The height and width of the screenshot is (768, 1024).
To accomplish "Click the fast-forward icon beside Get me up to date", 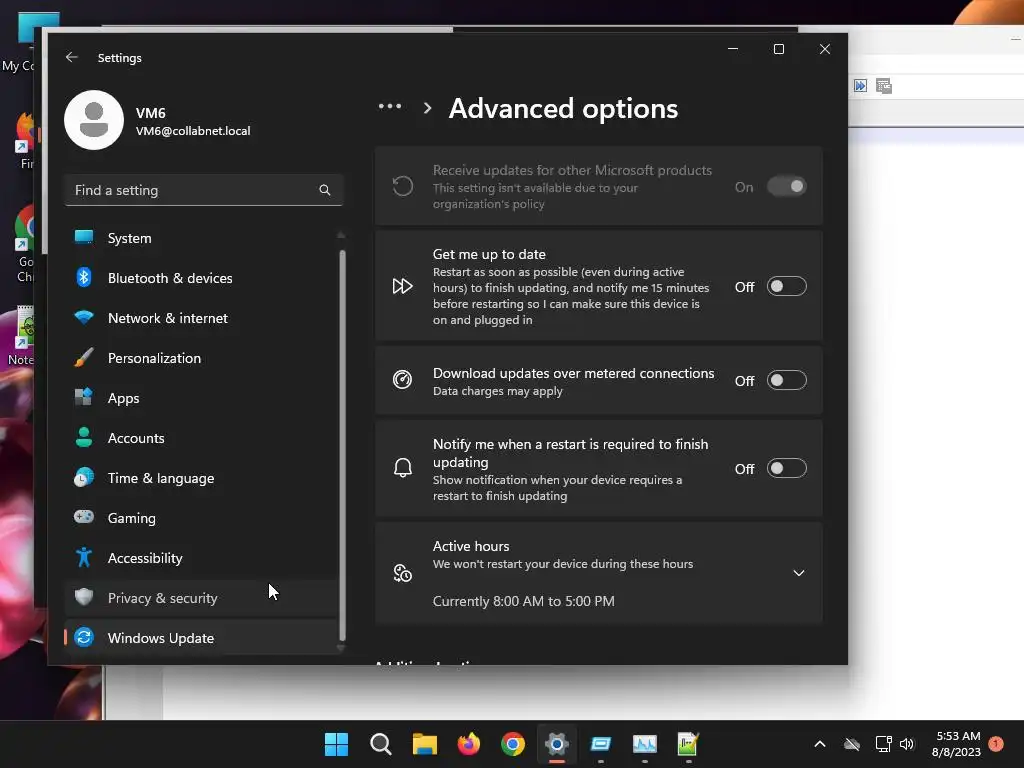I will point(402,286).
